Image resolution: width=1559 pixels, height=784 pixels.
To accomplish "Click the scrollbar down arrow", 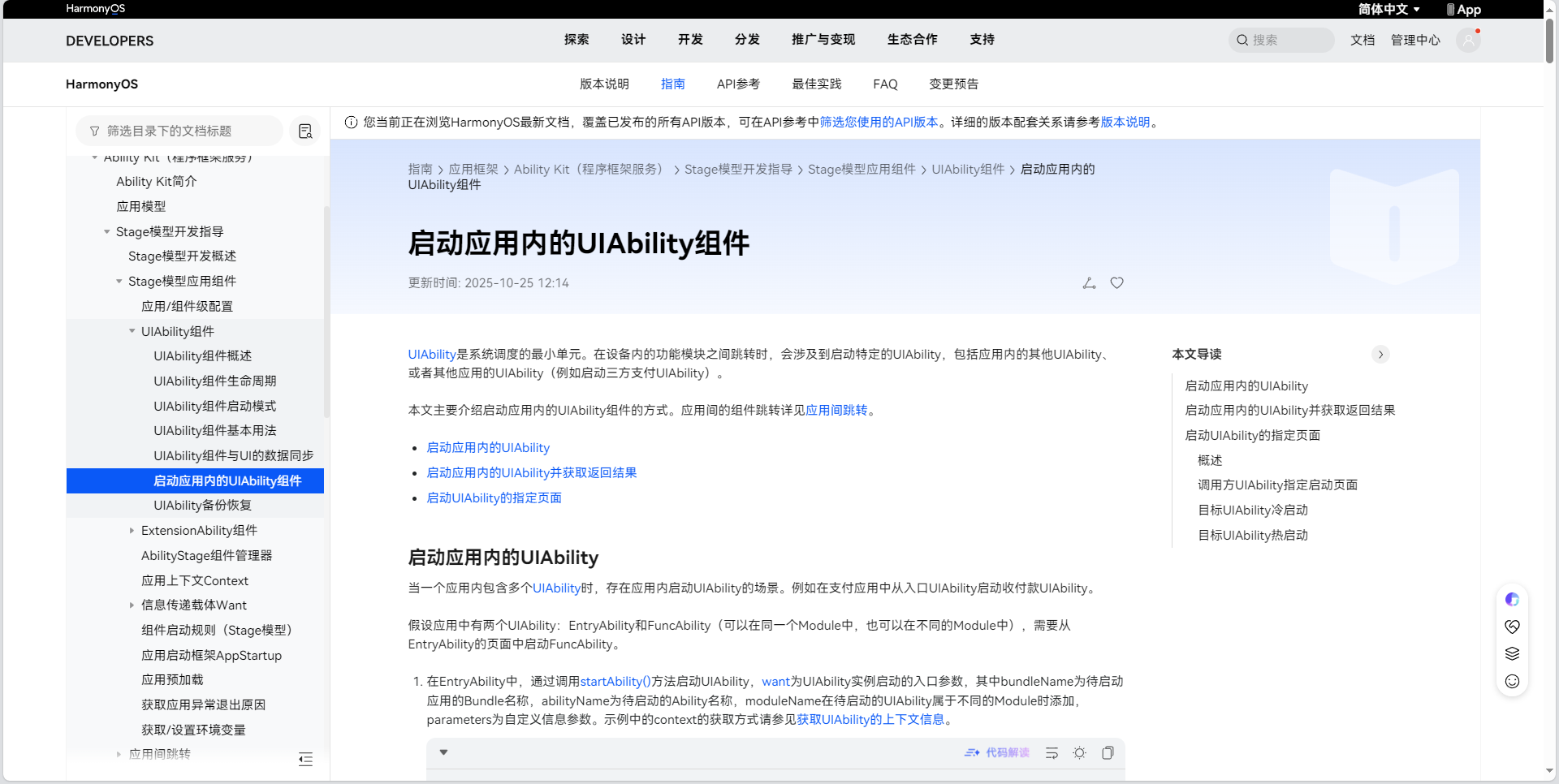I will pyautogui.click(x=1549, y=771).
